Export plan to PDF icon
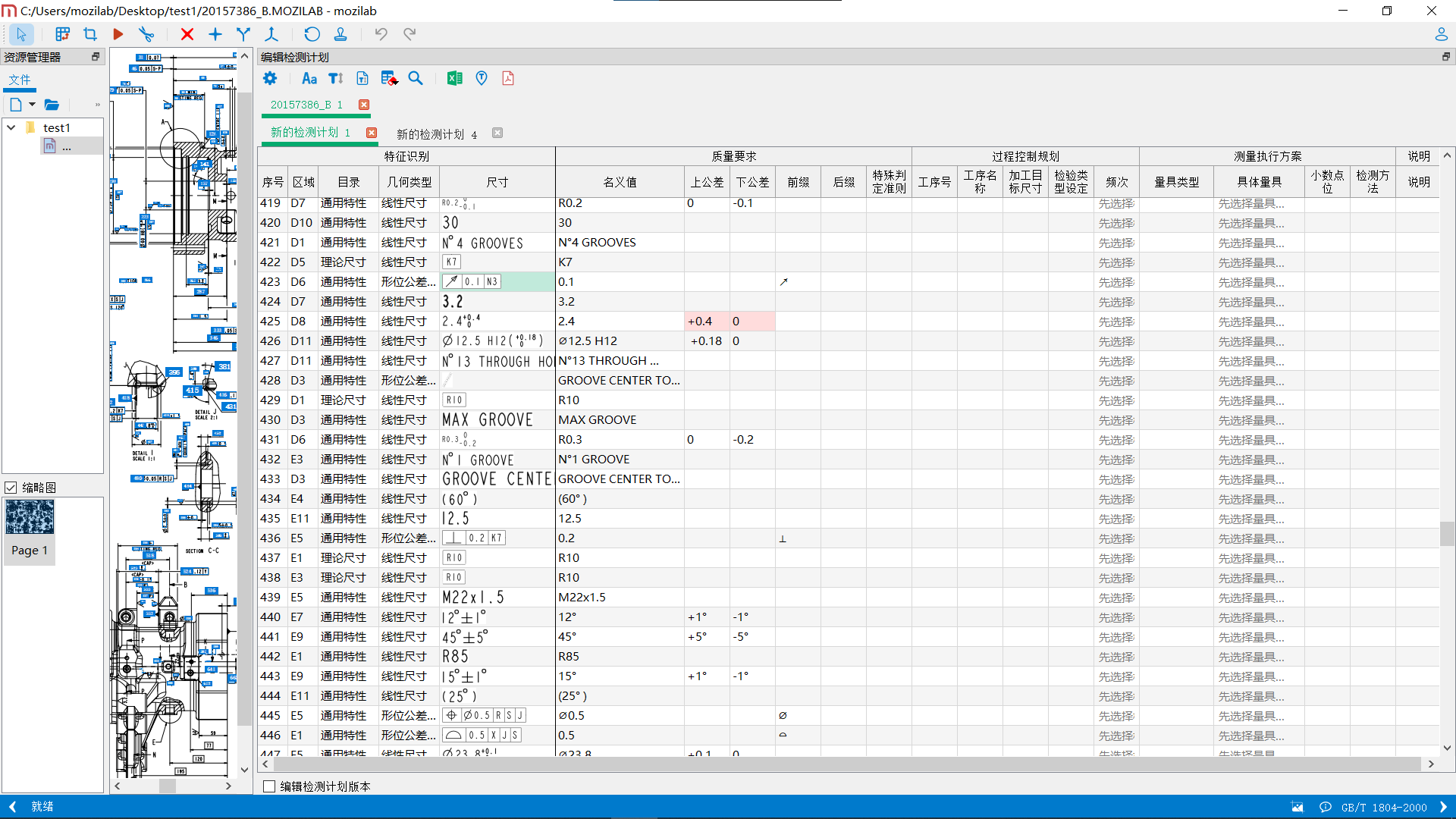This screenshot has width=1456, height=819. click(508, 78)
